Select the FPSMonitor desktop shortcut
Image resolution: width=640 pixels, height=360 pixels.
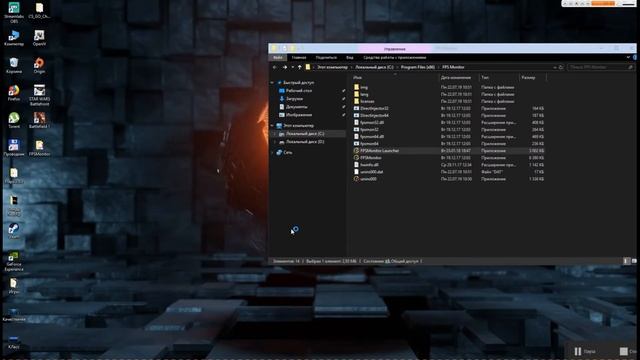pos(39,148)
